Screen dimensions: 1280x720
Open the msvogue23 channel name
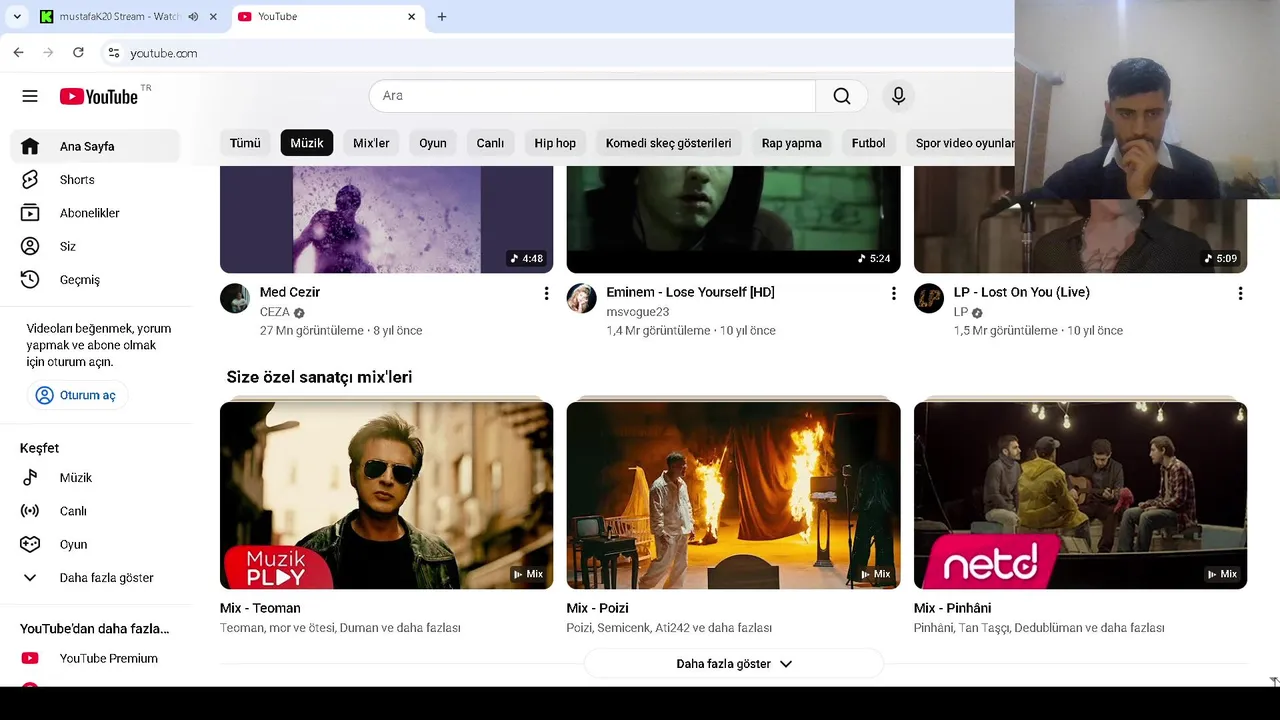pyautogui.click(x=637, y=312)
